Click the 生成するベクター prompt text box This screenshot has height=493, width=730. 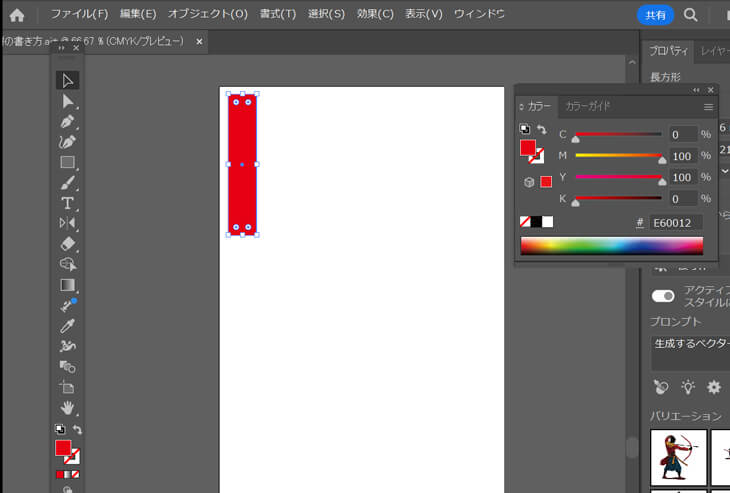[x=690, y=352]
